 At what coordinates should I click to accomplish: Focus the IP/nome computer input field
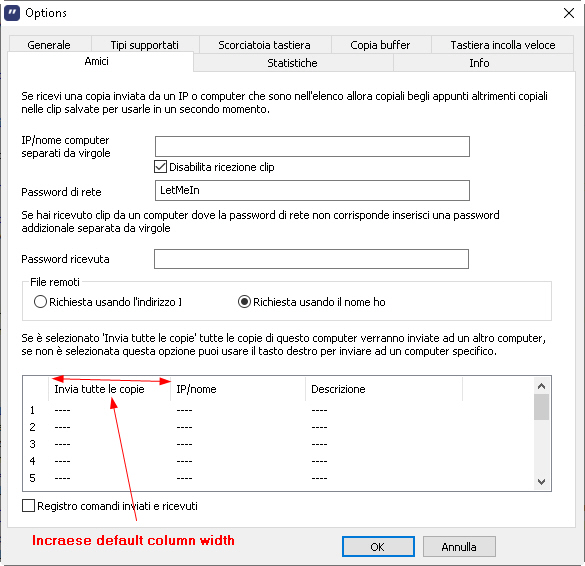click(x=312, y=146)
